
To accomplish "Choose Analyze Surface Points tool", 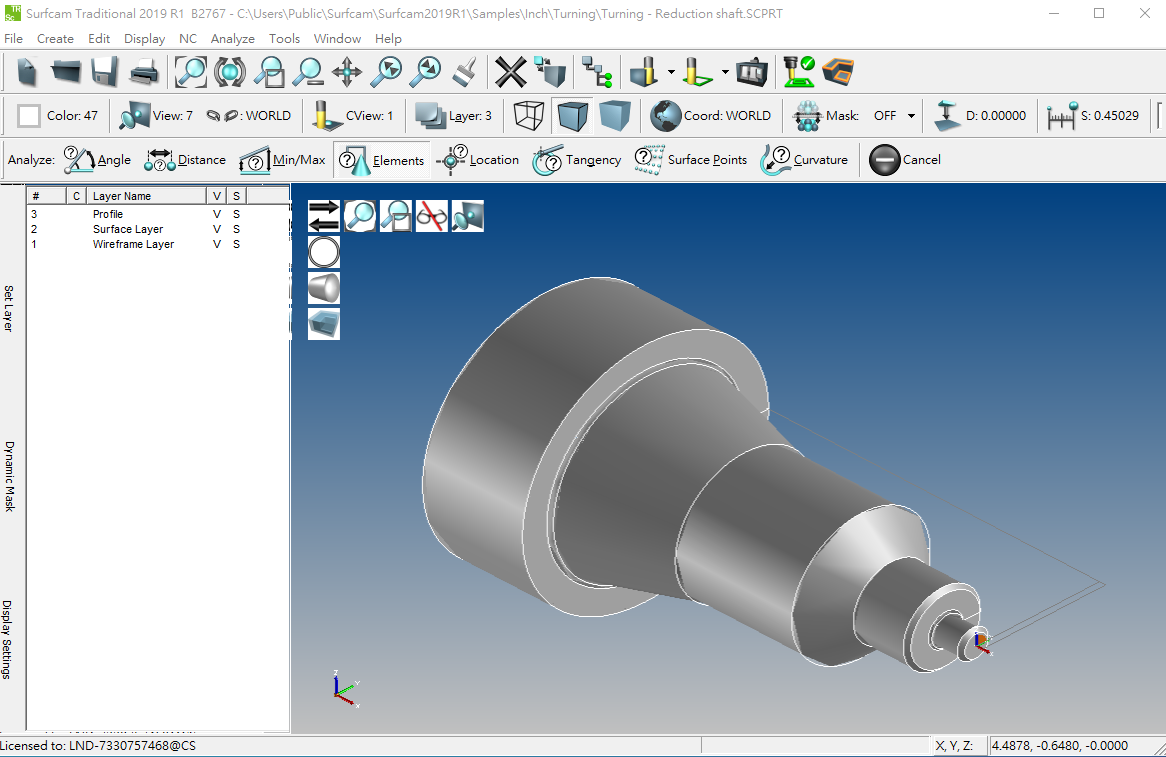I will 691,160.
